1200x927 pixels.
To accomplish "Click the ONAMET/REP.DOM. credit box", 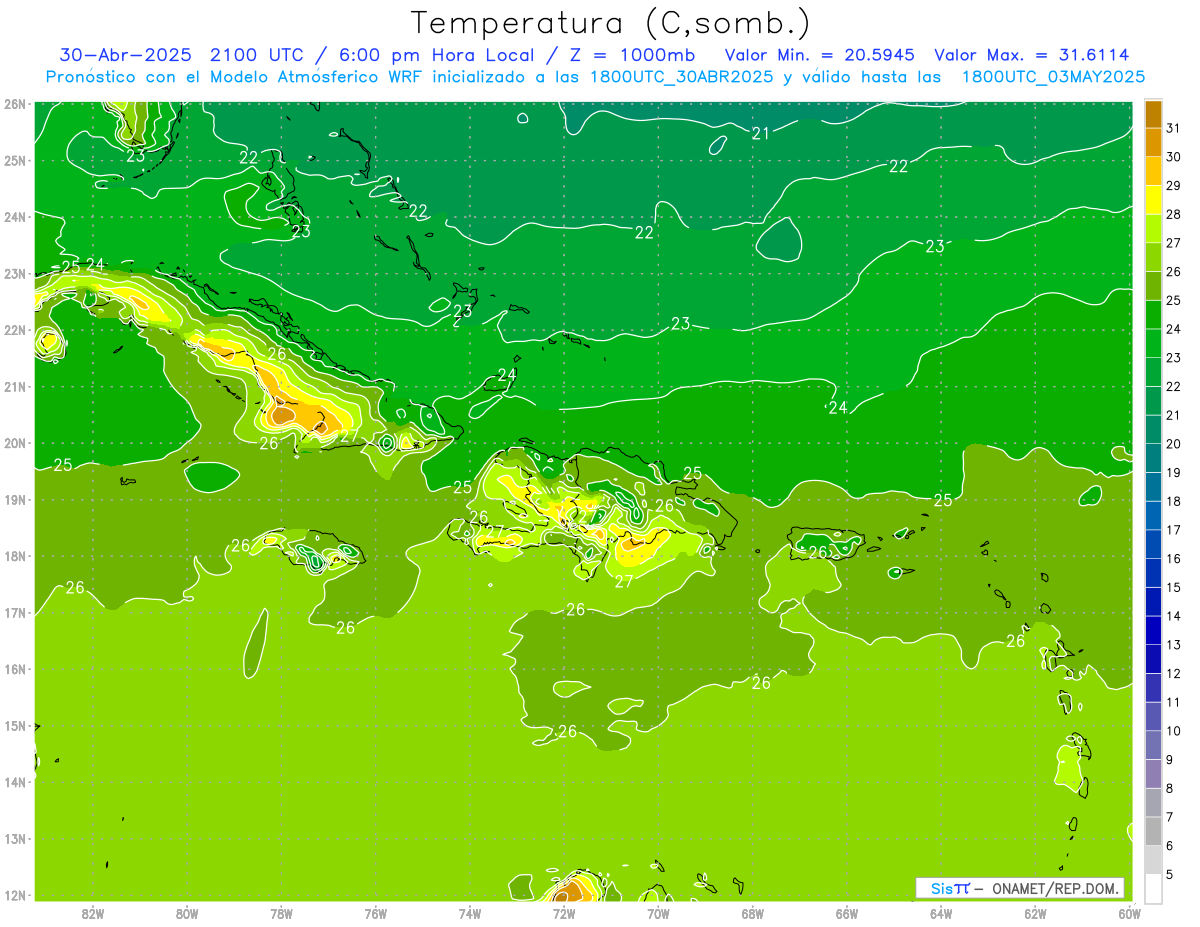I will click(1020, 888).
